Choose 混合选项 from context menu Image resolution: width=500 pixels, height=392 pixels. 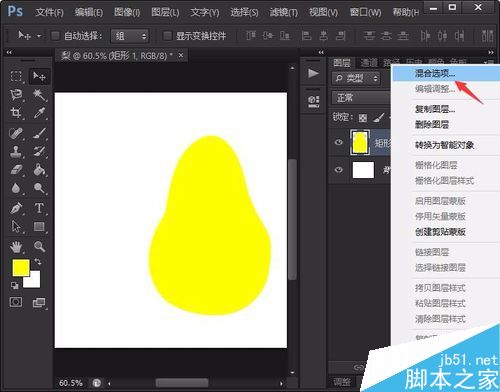coord(445,73)
